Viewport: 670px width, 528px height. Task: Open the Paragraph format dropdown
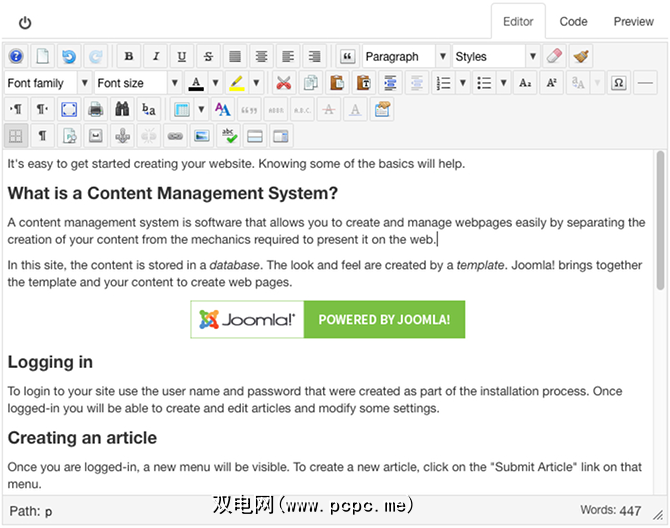[405, 57]
